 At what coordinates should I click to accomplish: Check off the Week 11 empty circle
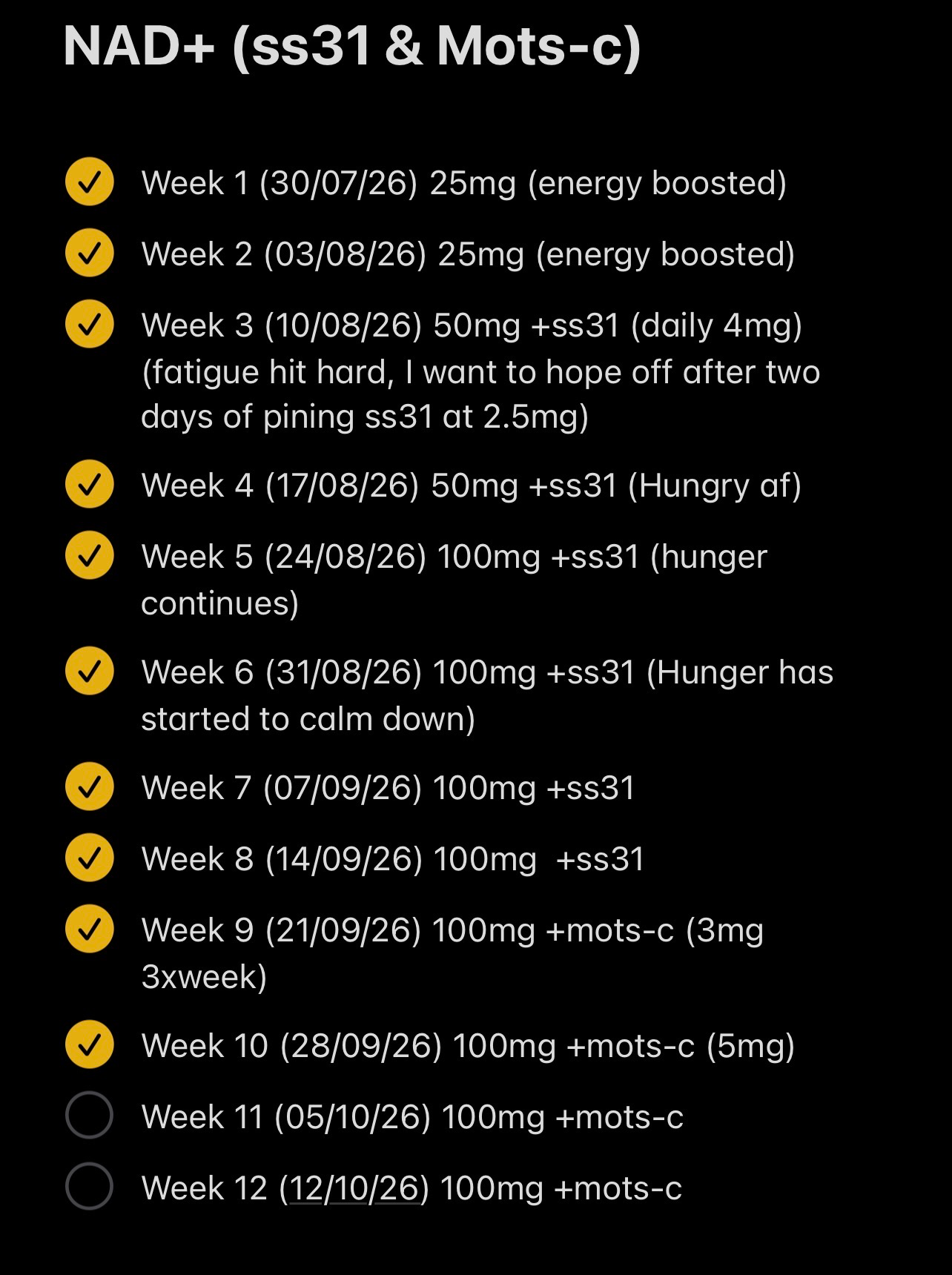[89, 1115]
